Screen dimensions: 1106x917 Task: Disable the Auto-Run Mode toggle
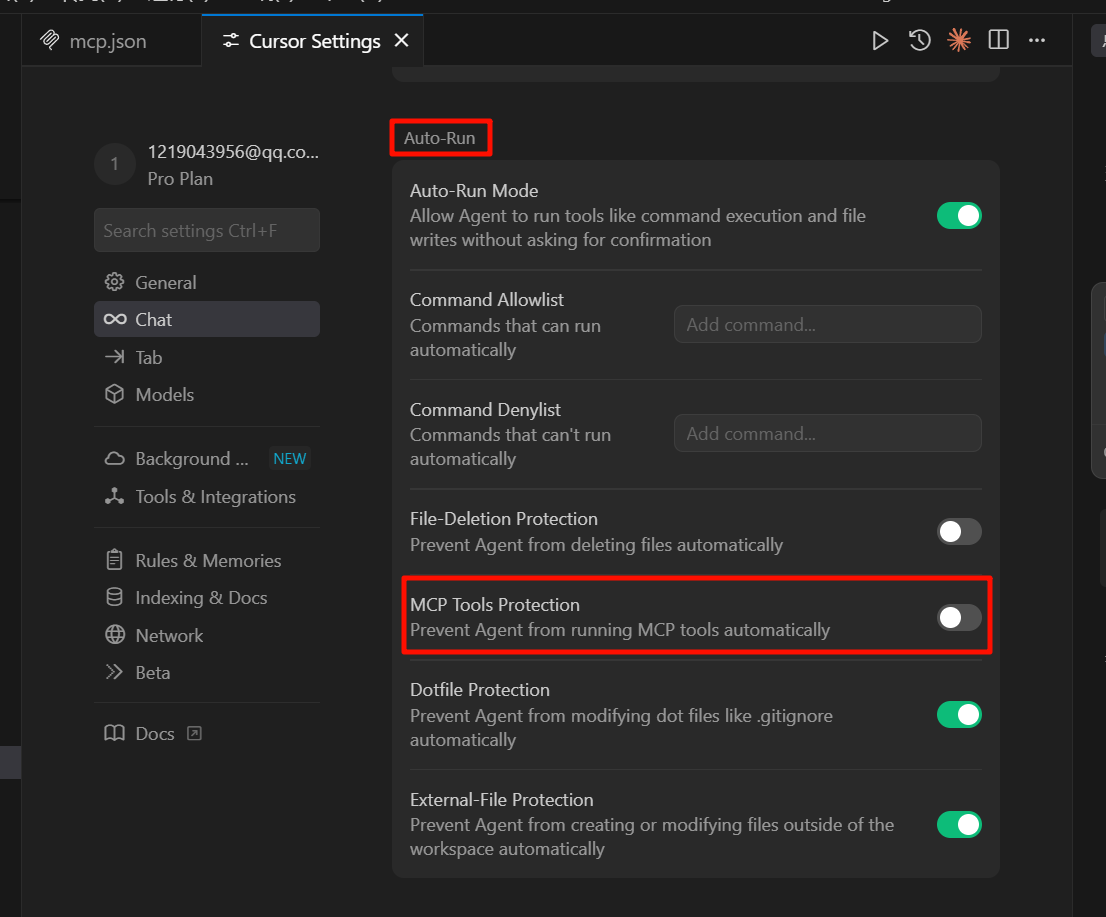[x=959, y=216]
